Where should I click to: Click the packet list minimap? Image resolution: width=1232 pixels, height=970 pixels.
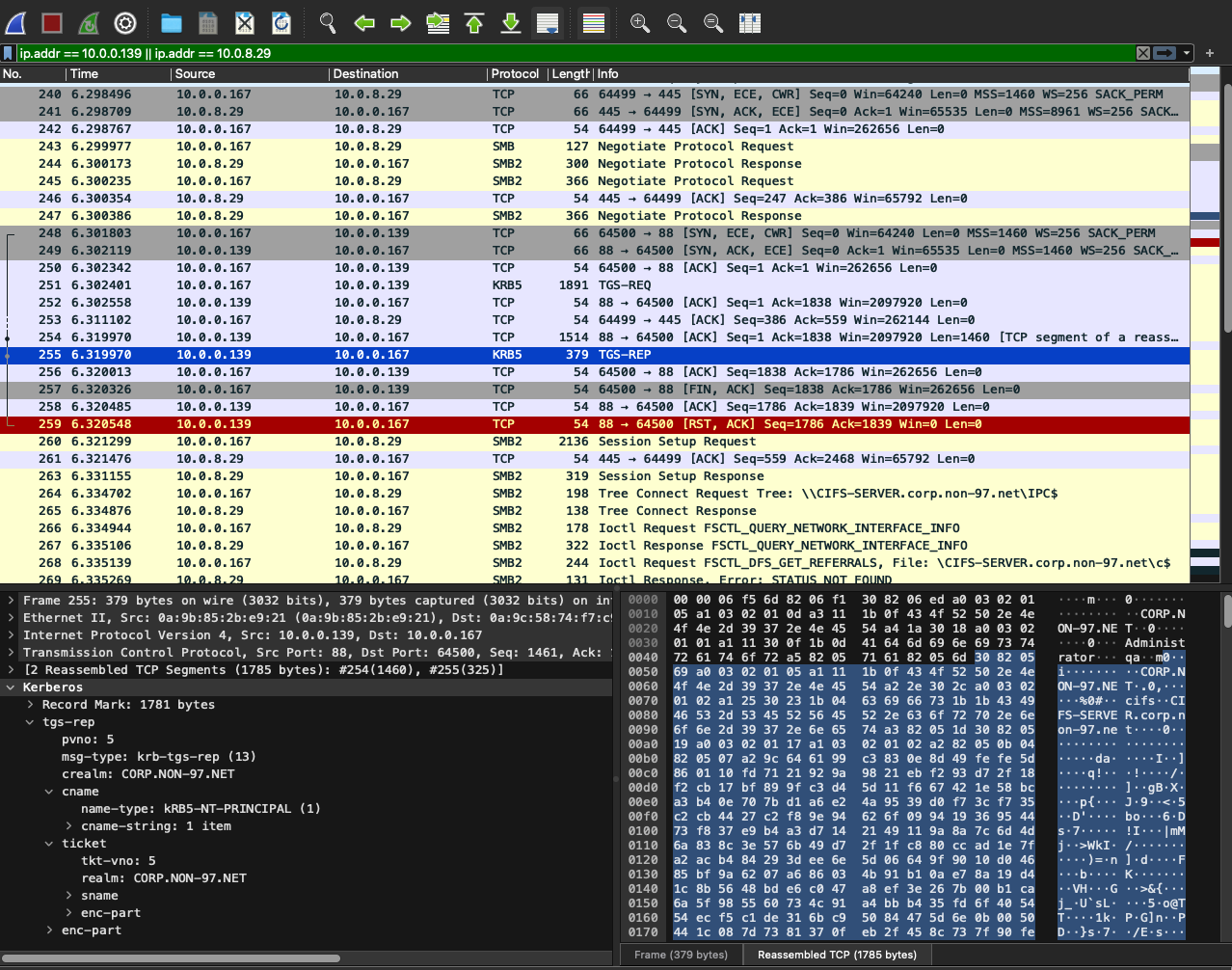1205,324
